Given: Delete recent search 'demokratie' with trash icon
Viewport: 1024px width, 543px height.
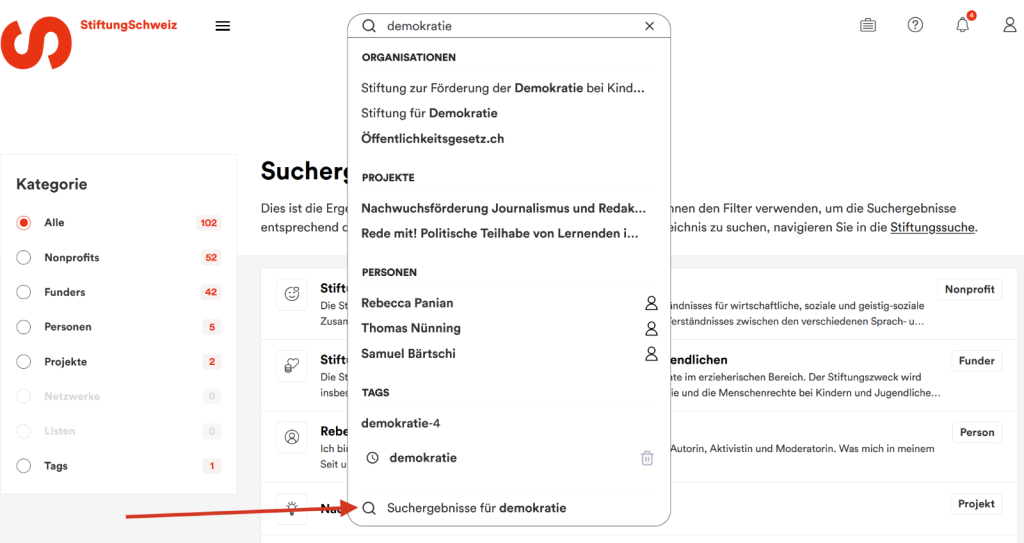Looking at the screenshot, I should (x=647, y=458).
